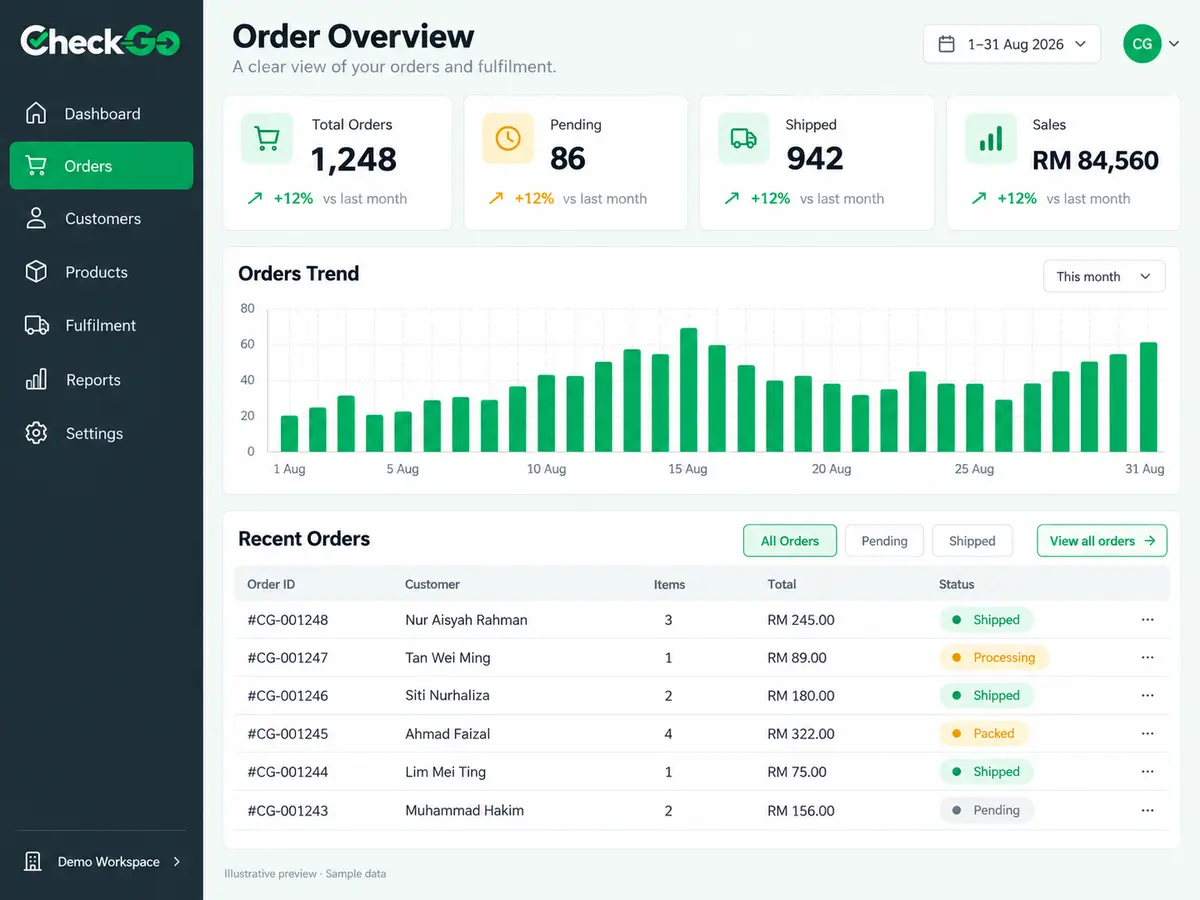This screenshot has width=1200, height=900.
Task: Click the Settings gear icon
Action: [x=36, y=433]
